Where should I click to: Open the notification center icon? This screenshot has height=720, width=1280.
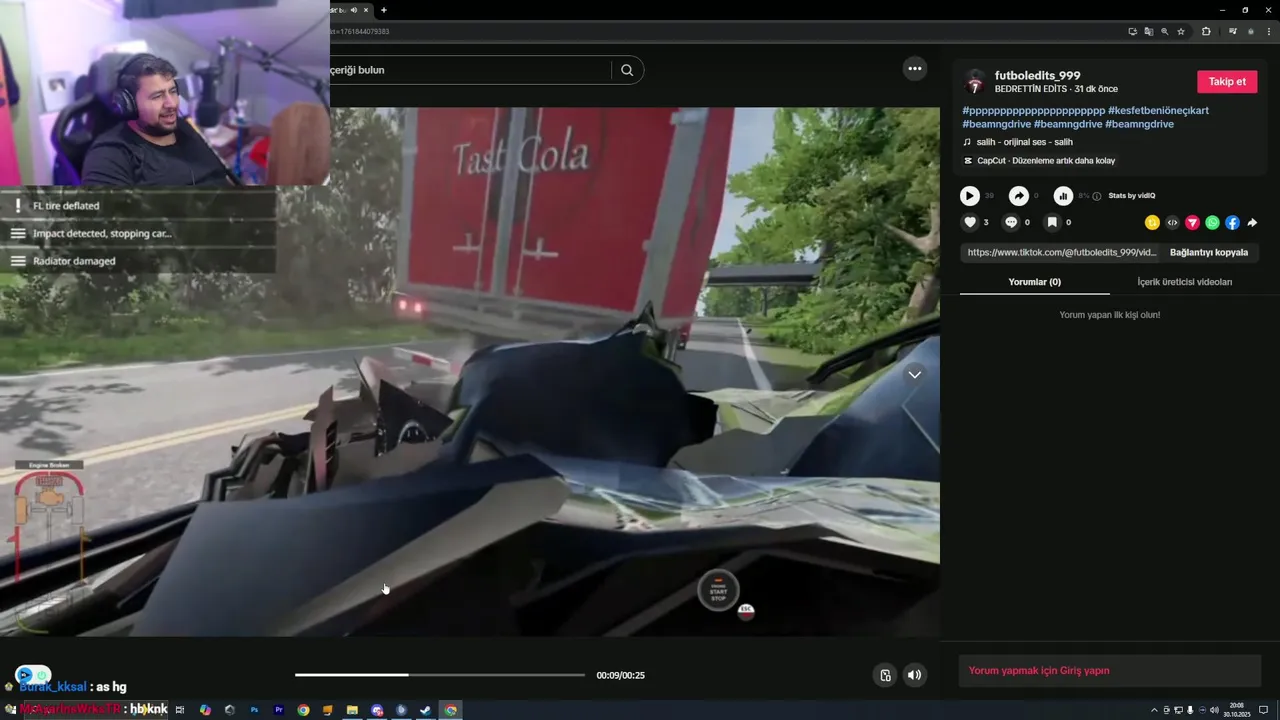click(x=1265, y=710)
